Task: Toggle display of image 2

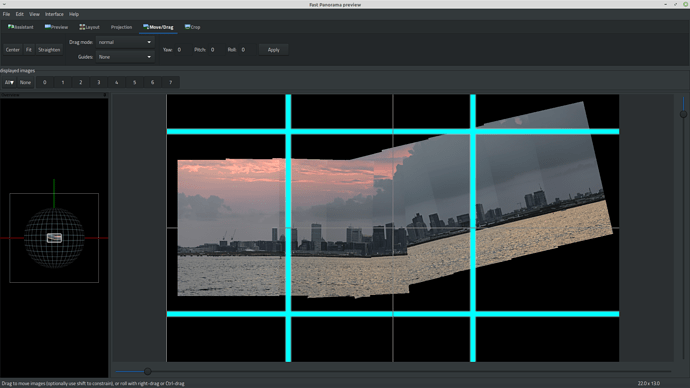Action: tap(81, 82)
